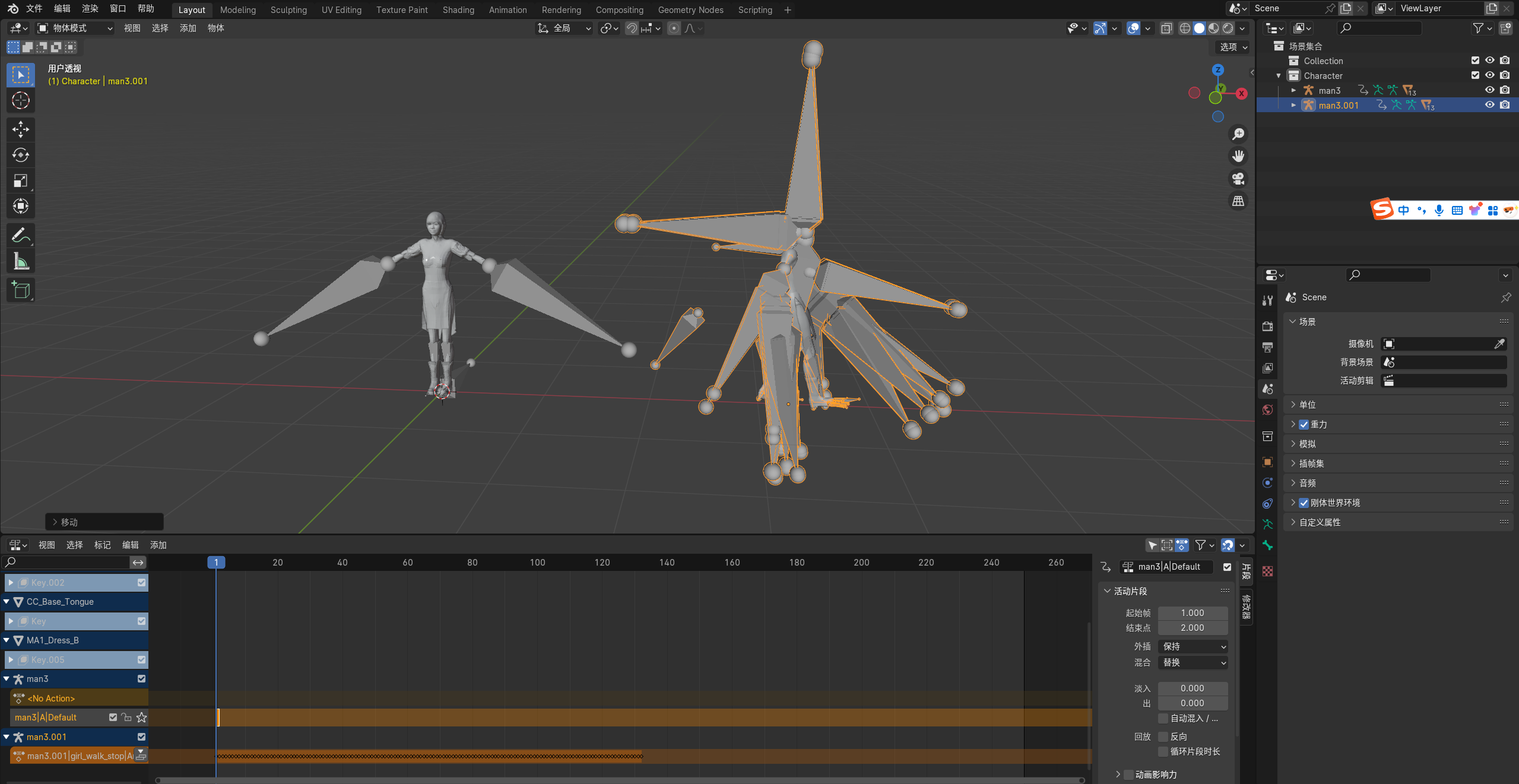The height and width of the screenshot is (784, 1519).
Task: Open the 物体模式 object mode dropdown
Action: 75,28
